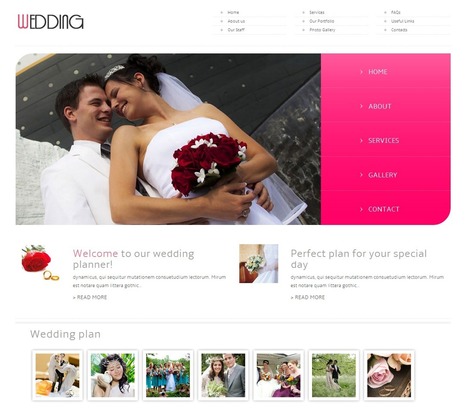Image resolution: width=467 pixels, height=411 pixels.
Task: Open the couple walking in meadow thumbnail
Action: [334, 375]
